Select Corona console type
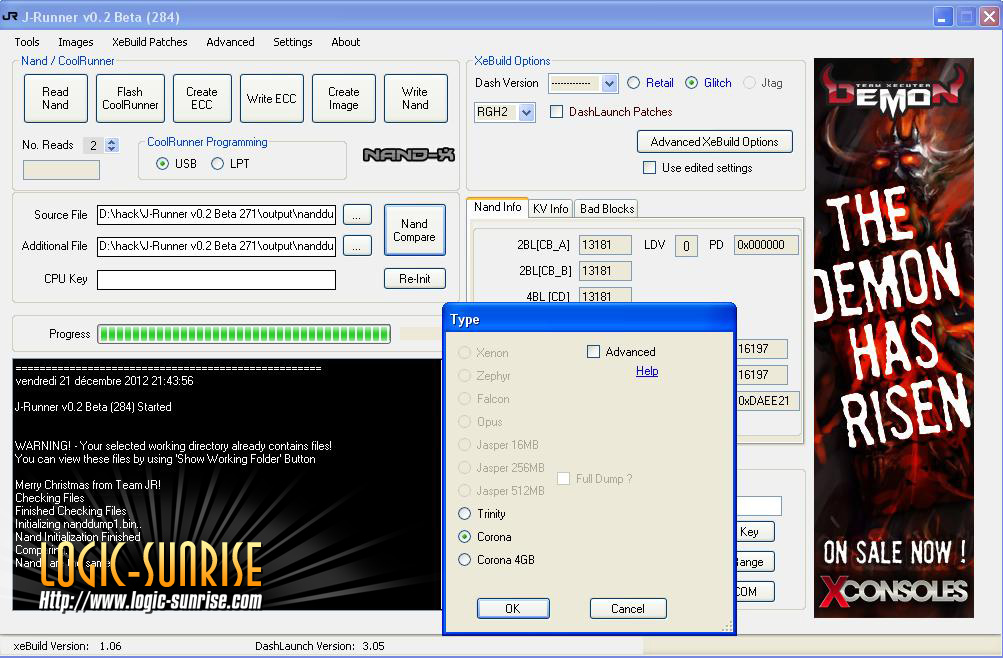Screen dimensions: 1003x658 point(464,537)
